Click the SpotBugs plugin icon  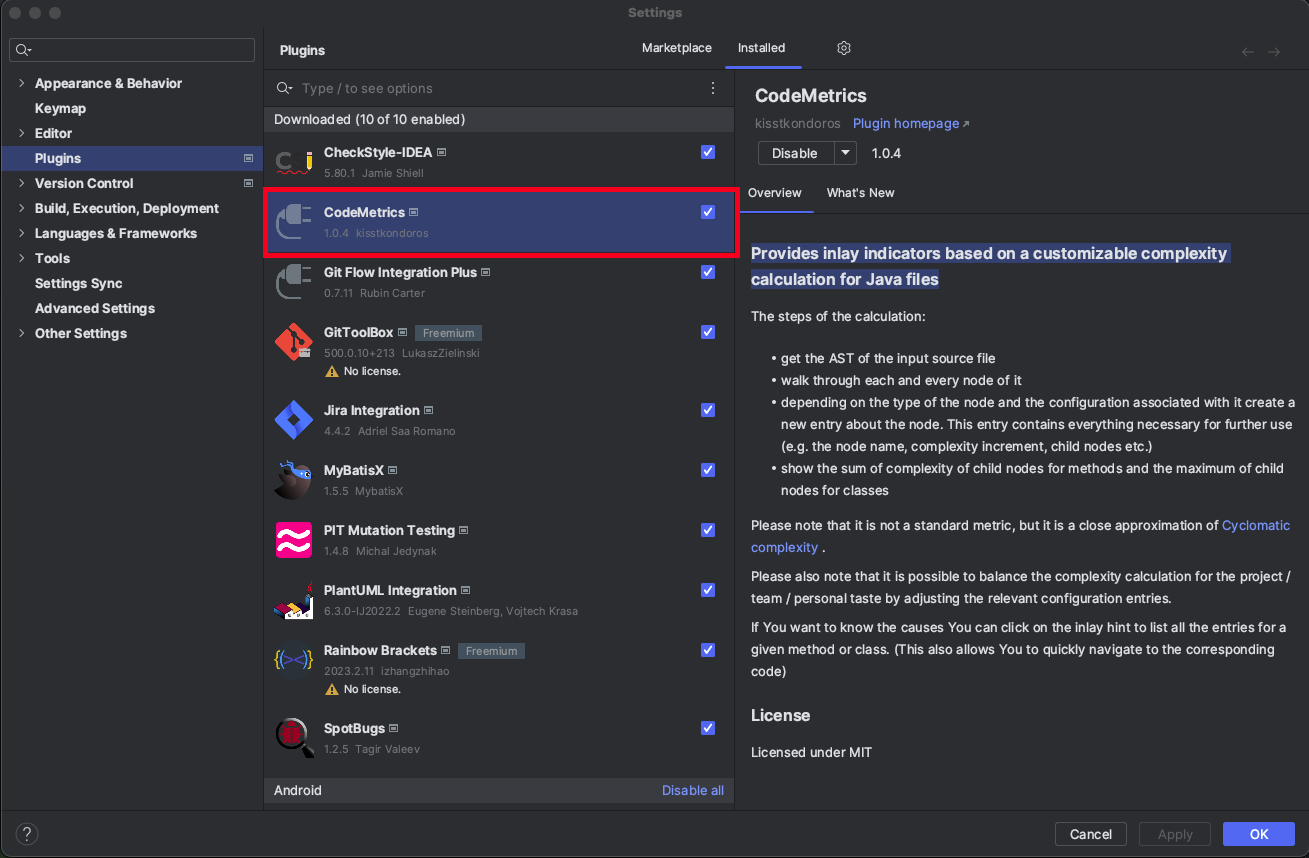tap(294, 738)
